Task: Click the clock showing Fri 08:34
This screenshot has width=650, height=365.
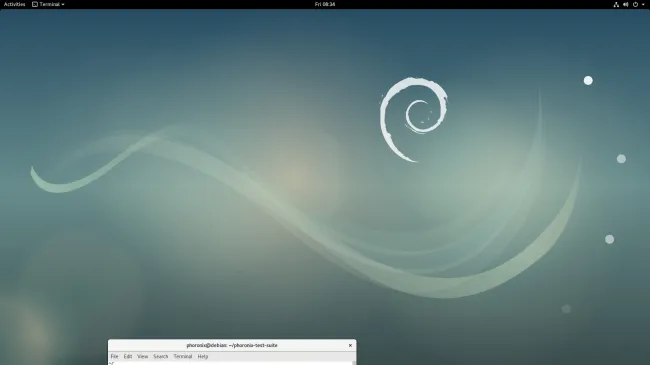Action: 325,4
